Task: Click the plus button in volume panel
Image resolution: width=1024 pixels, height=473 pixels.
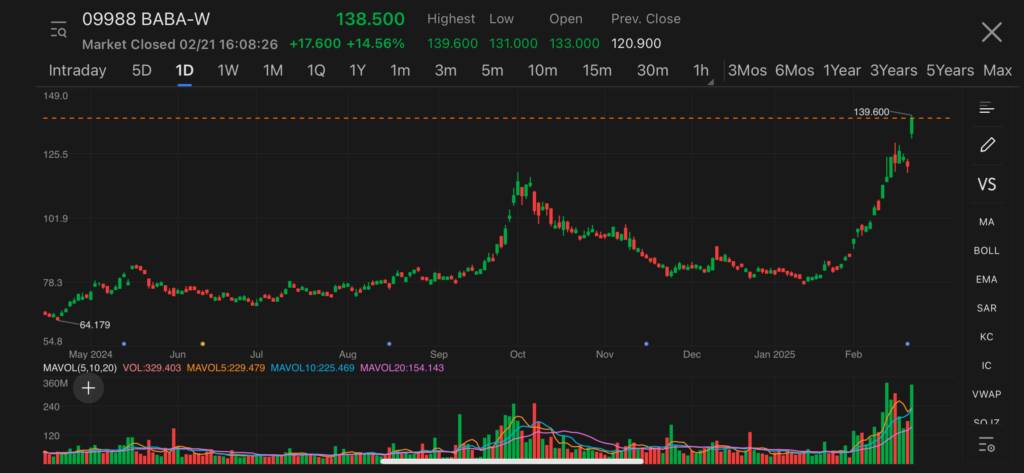Action: point(88,388)
